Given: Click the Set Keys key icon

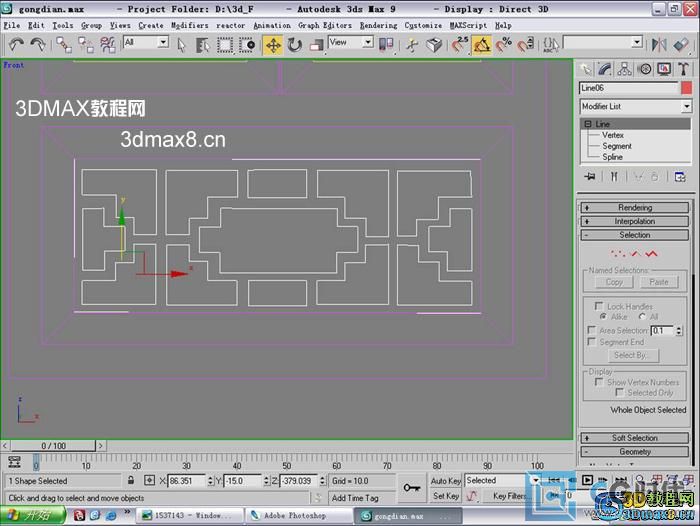Looking at the screenshot, I should (412, 488).
